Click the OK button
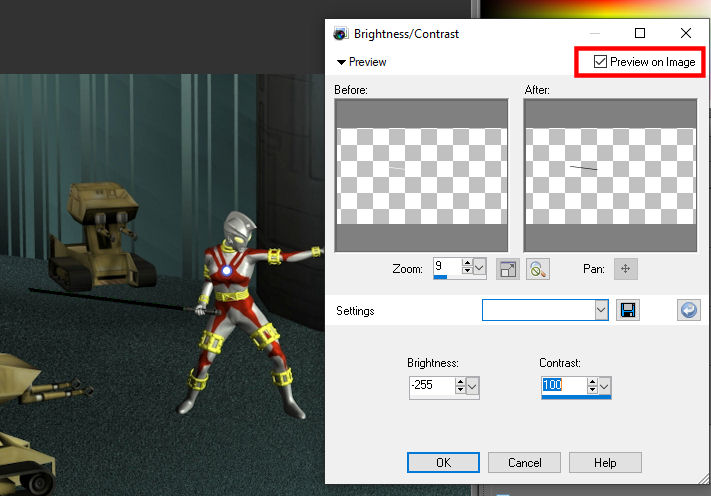This screenshot has height=496, width=711. [x=443, y=462]
